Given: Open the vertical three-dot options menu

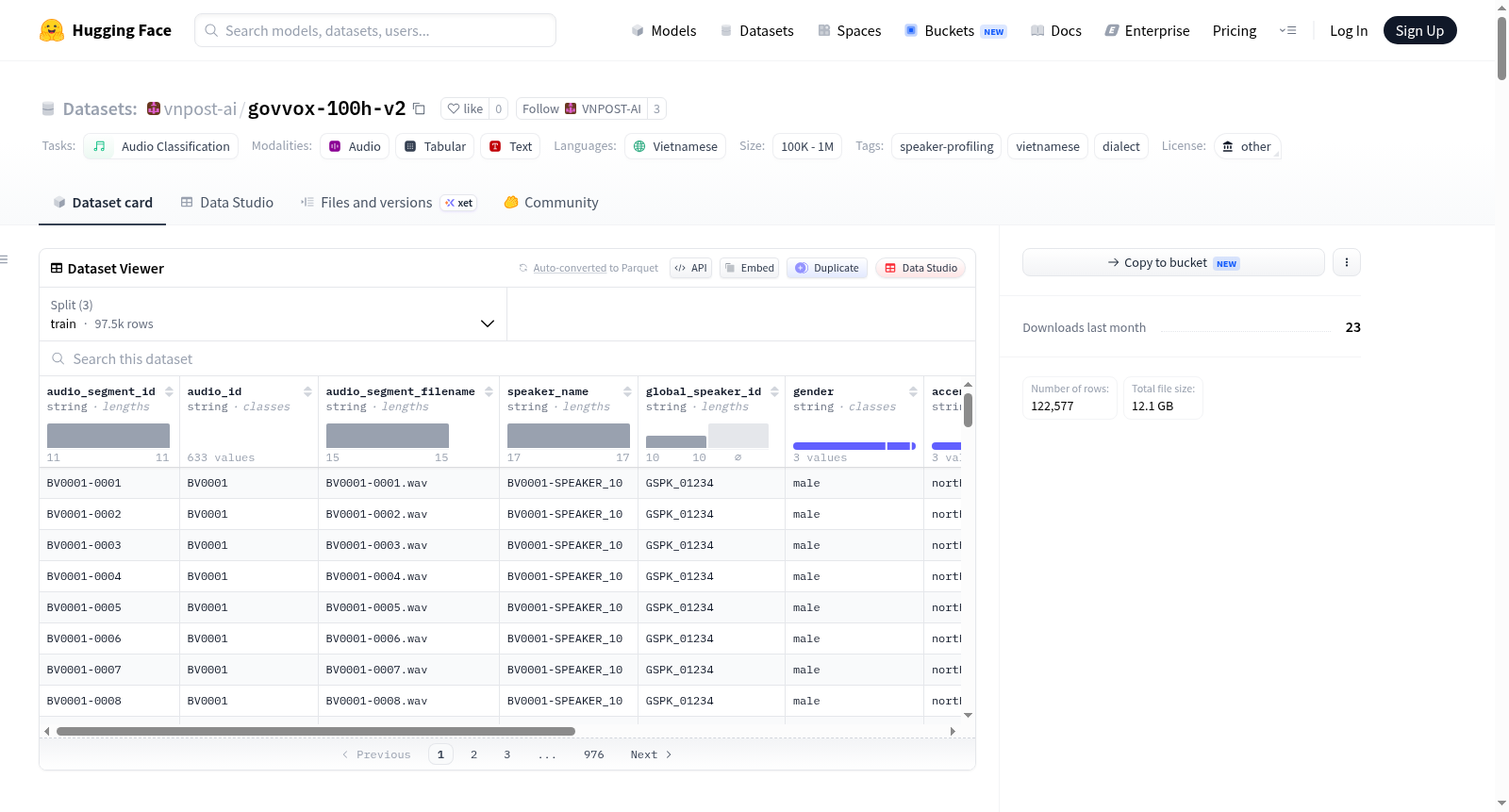Looking at the screenshot, I should tap(1347, 262).
